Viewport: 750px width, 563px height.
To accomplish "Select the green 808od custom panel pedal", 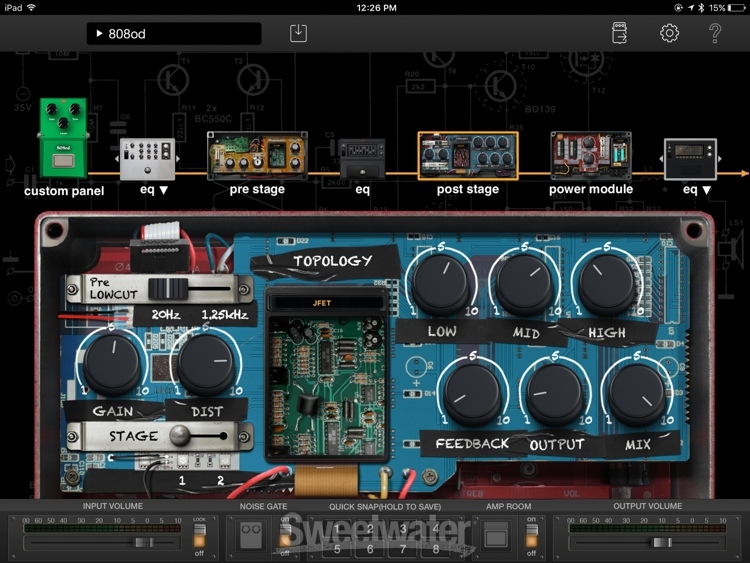I will [64, 138].
